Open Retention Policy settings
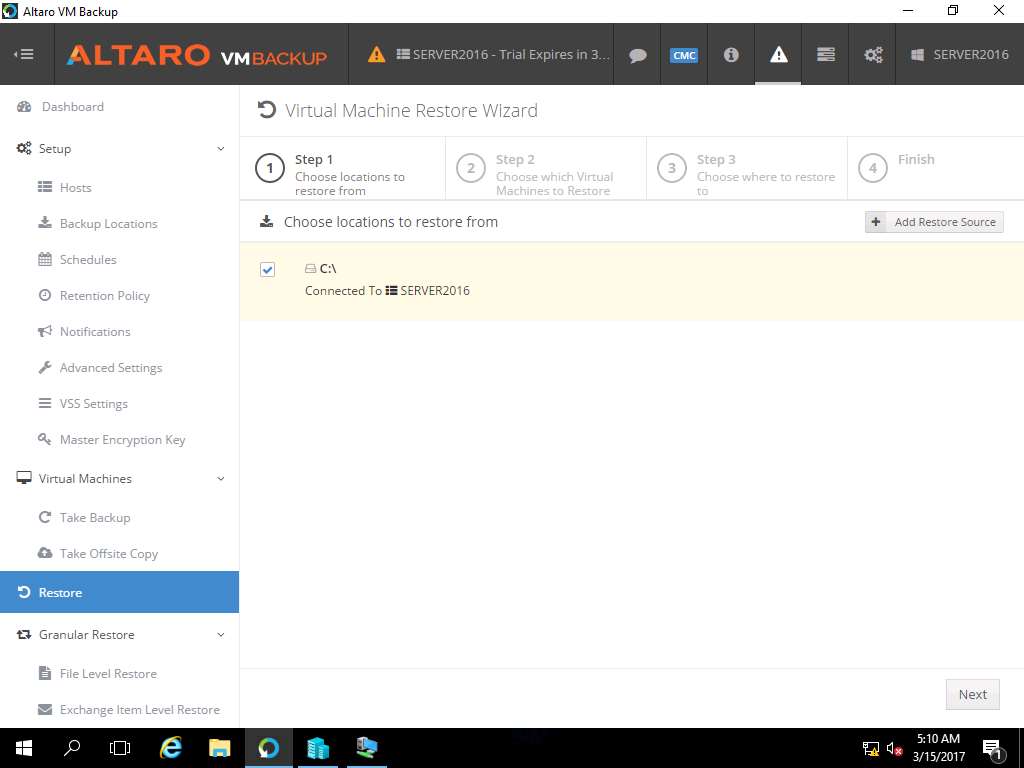 (104, 295)
